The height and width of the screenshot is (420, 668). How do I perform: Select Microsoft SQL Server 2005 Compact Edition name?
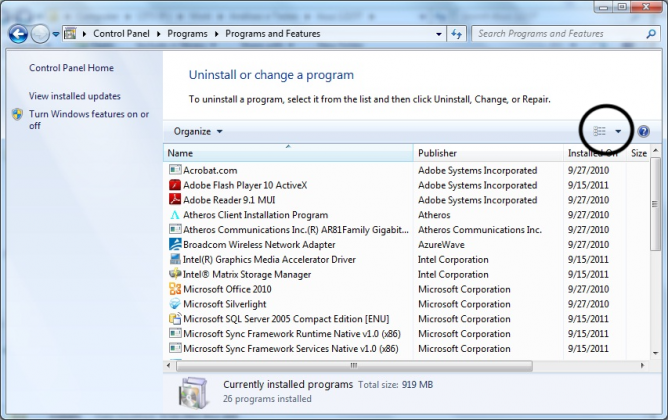pyautogui.click(x=286, y=319)
